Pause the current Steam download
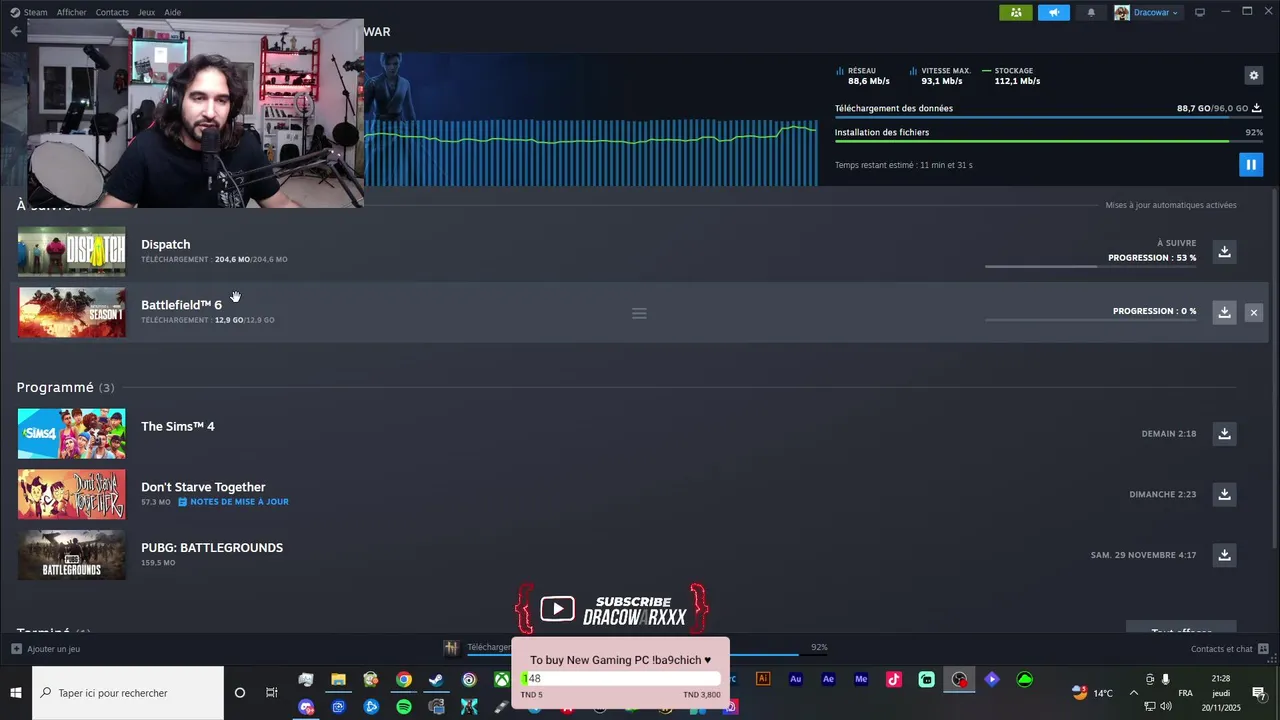 pos(1250,164)
